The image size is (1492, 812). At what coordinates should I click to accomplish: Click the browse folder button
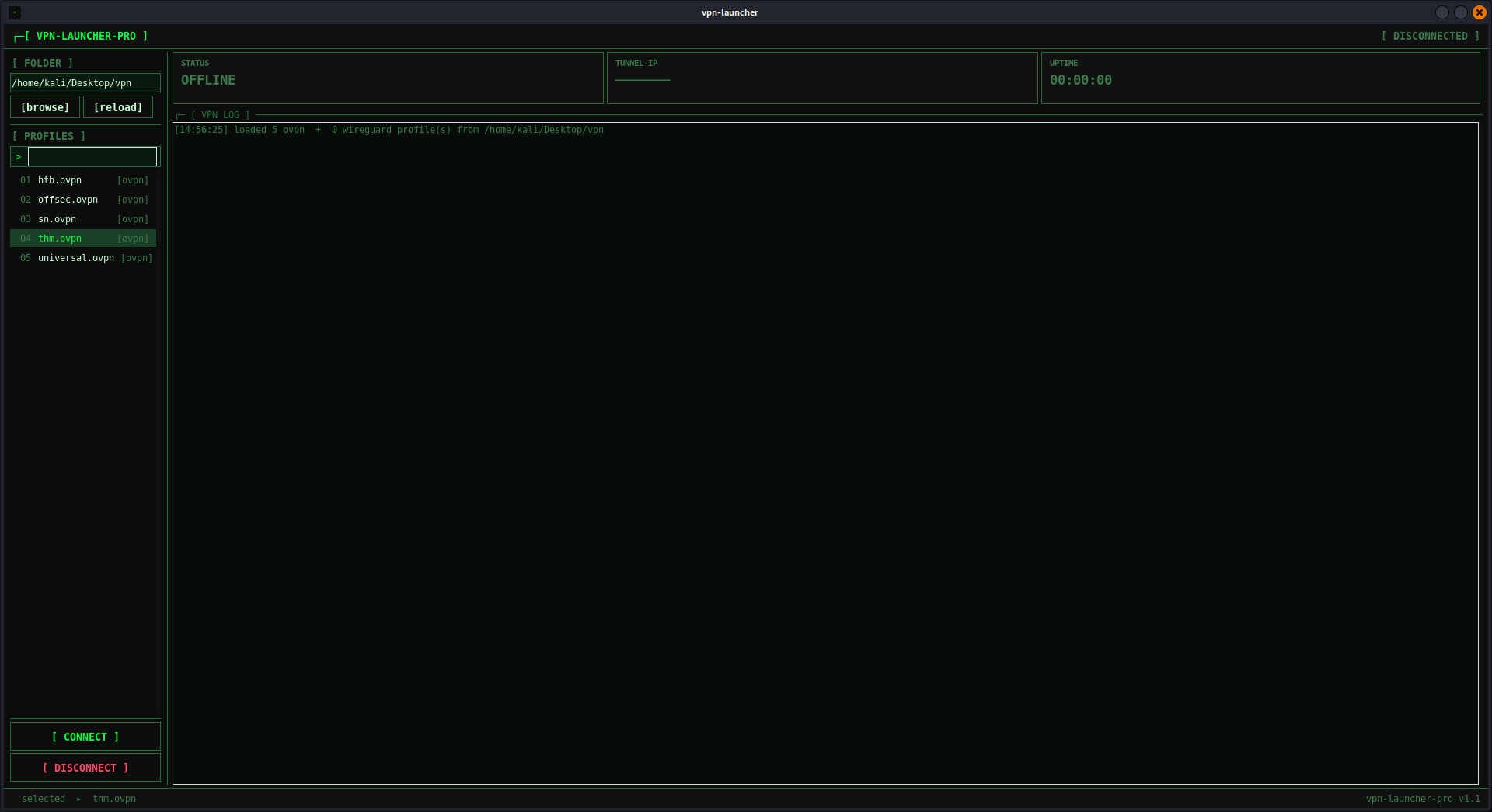[45, 107]
